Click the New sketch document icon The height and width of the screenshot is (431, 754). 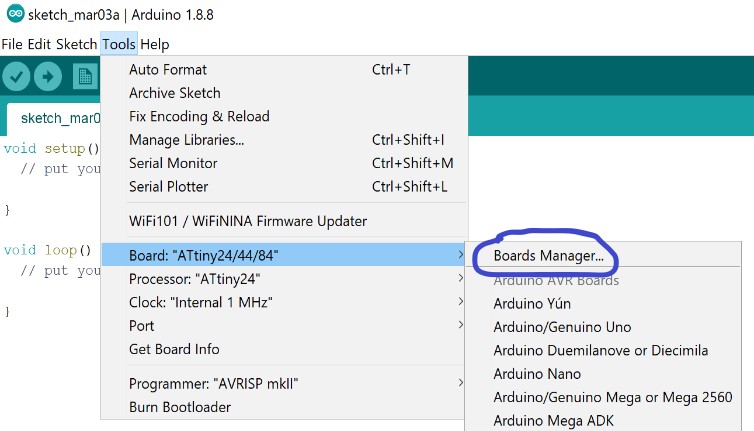pyautogui.click(x=86, y=76)
